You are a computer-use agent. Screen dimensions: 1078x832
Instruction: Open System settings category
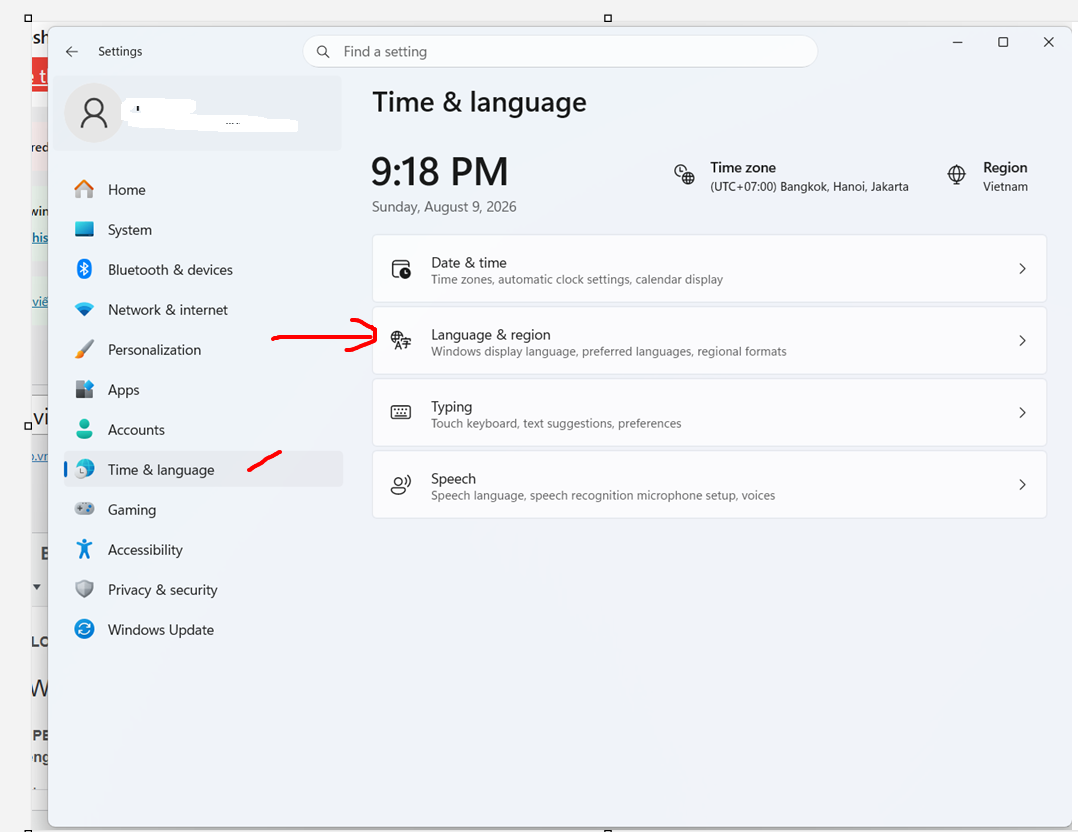click(x=204, y=230)
